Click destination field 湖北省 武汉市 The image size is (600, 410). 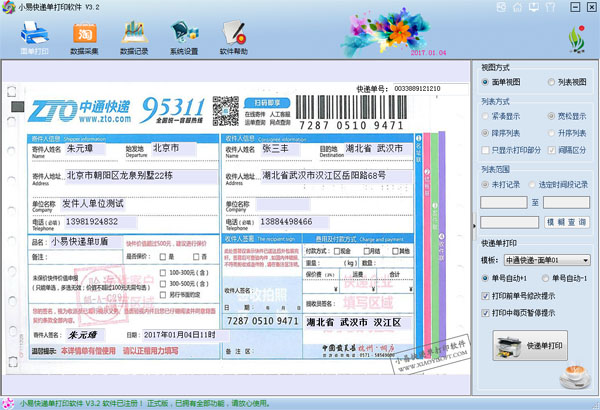pyautogui.click(x=378, y=149)
